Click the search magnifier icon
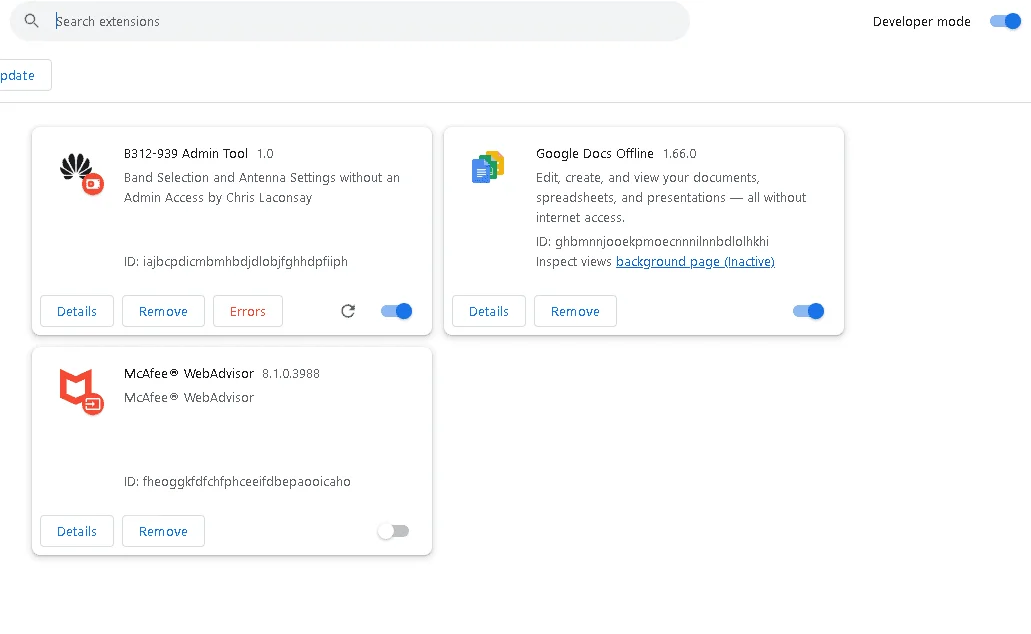The width and height of the screenshot is (1031, 634). tap(31, 21)
